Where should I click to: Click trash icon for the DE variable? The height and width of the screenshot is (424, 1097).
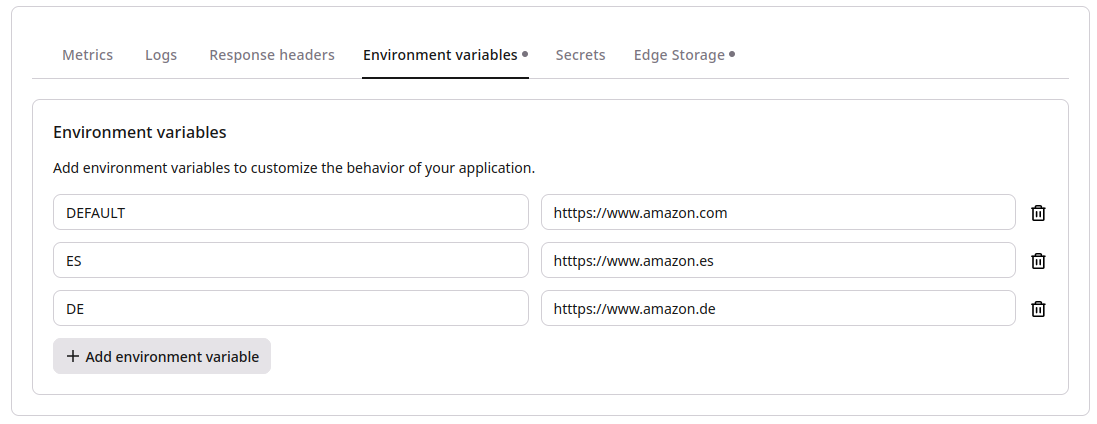(x=1038, y=309)
